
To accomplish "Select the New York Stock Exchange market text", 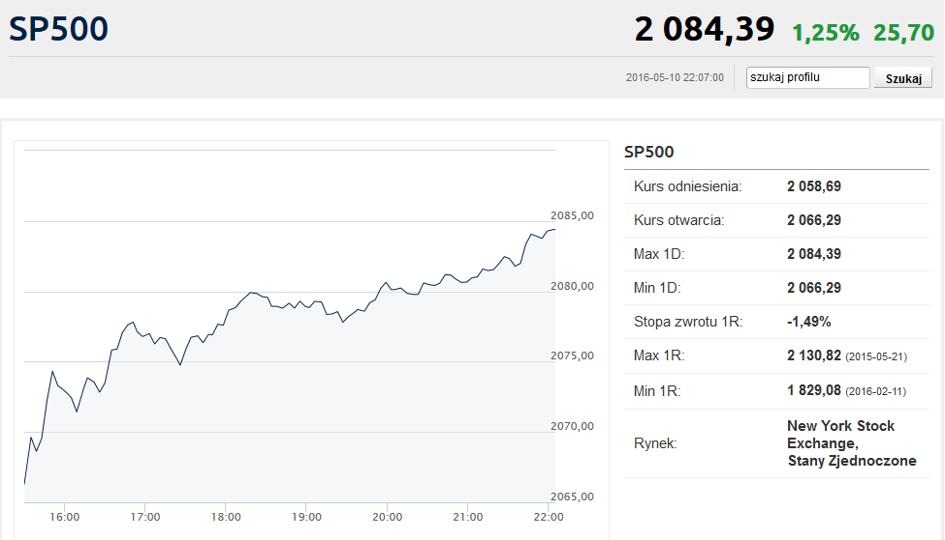I will (851, 444).
